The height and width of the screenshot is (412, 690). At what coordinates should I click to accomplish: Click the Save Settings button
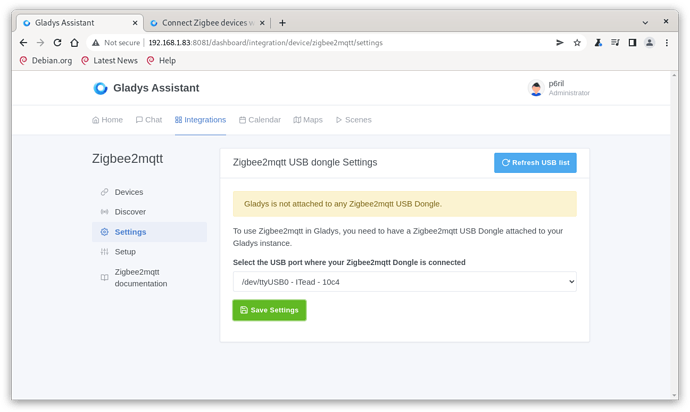269,310
